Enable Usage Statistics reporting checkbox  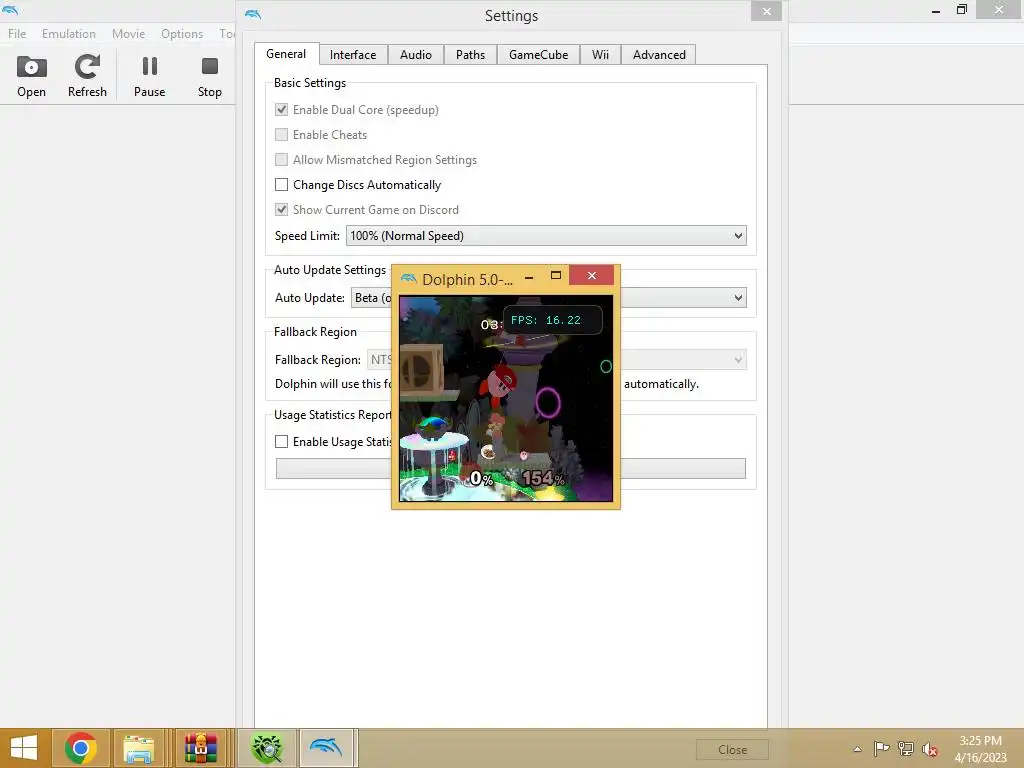281,441
